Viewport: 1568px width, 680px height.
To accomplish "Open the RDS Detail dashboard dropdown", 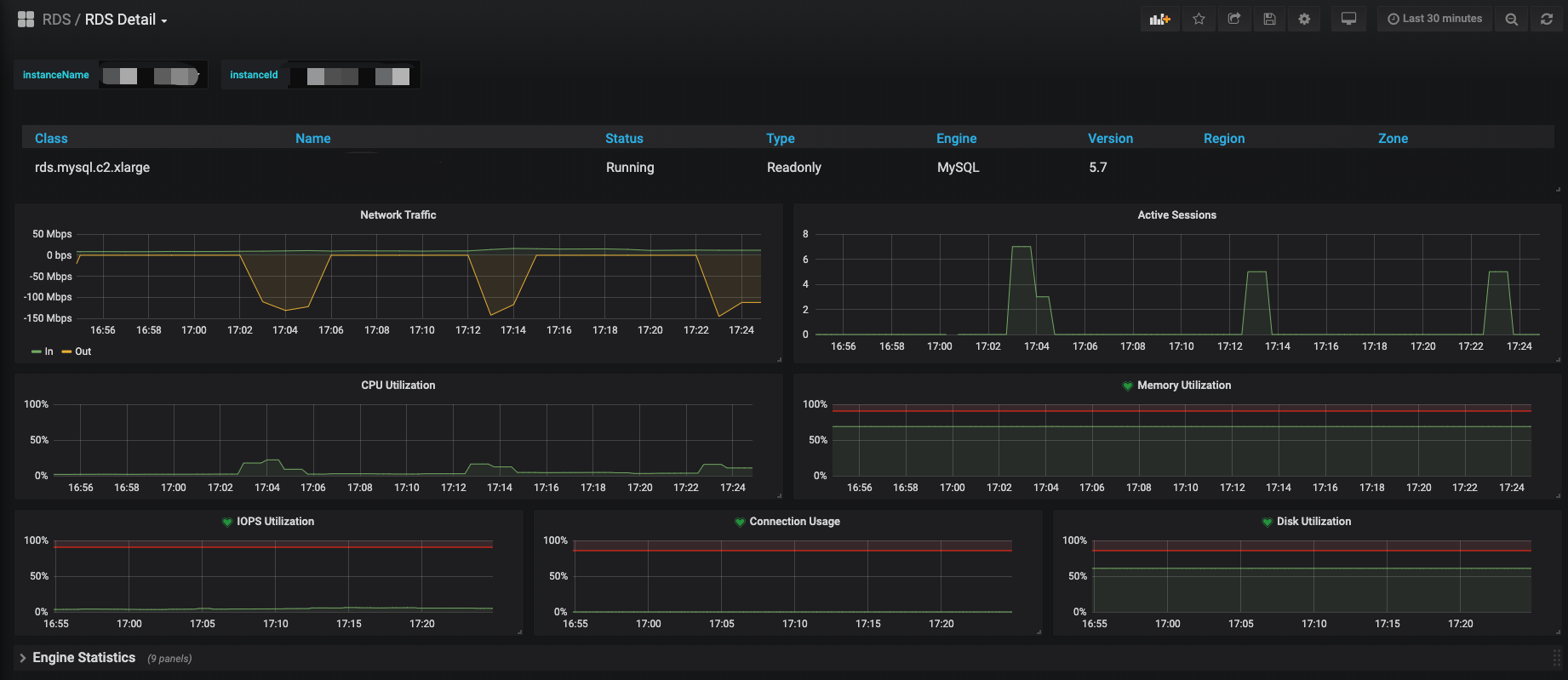I will 126,20.
